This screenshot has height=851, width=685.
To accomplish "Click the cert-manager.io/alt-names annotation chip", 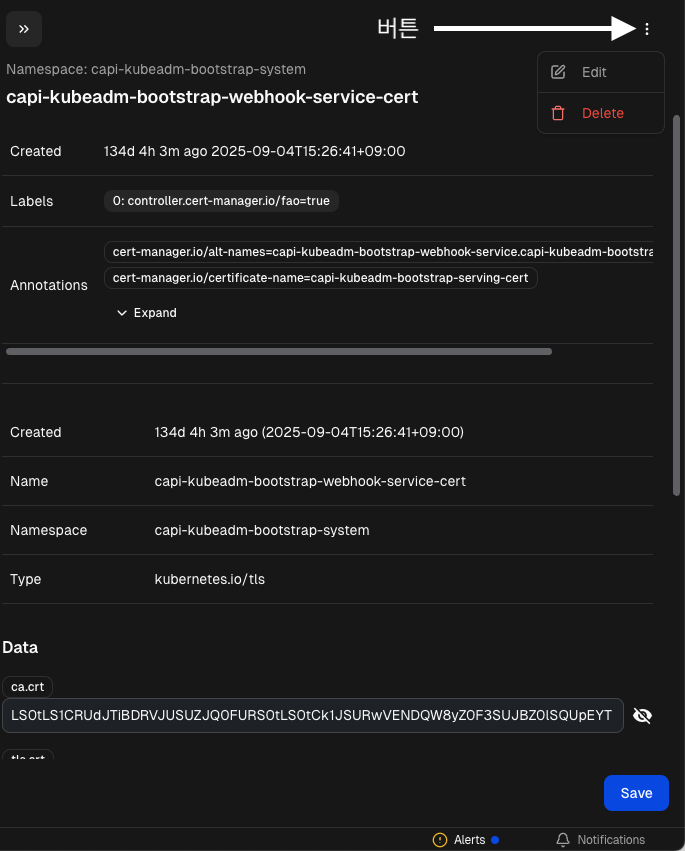I will click(x=380, y=252).
